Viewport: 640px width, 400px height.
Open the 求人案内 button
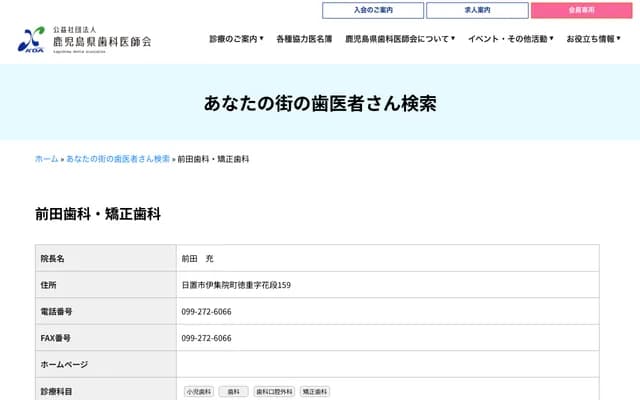(477, 10)
